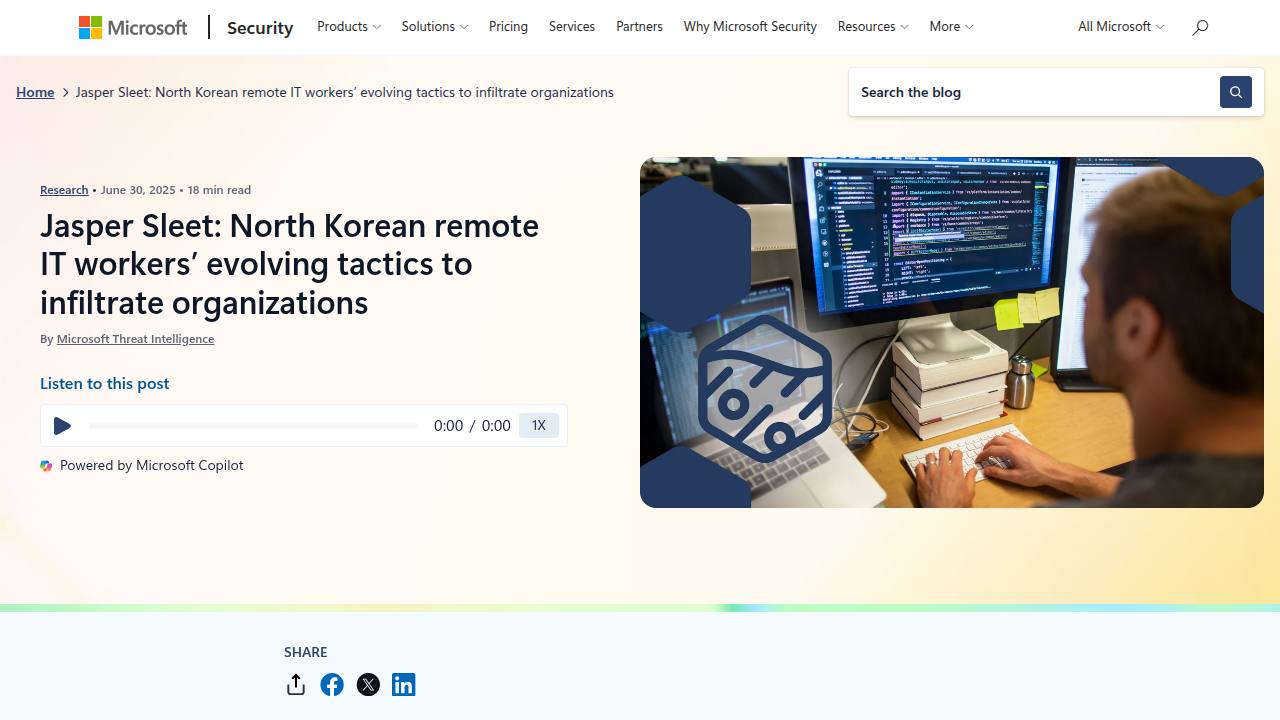Image resolution: width=1280 pixels, height=720 pixels.
Task: Open the site search magnifier icon
Action: [1200, 27]
